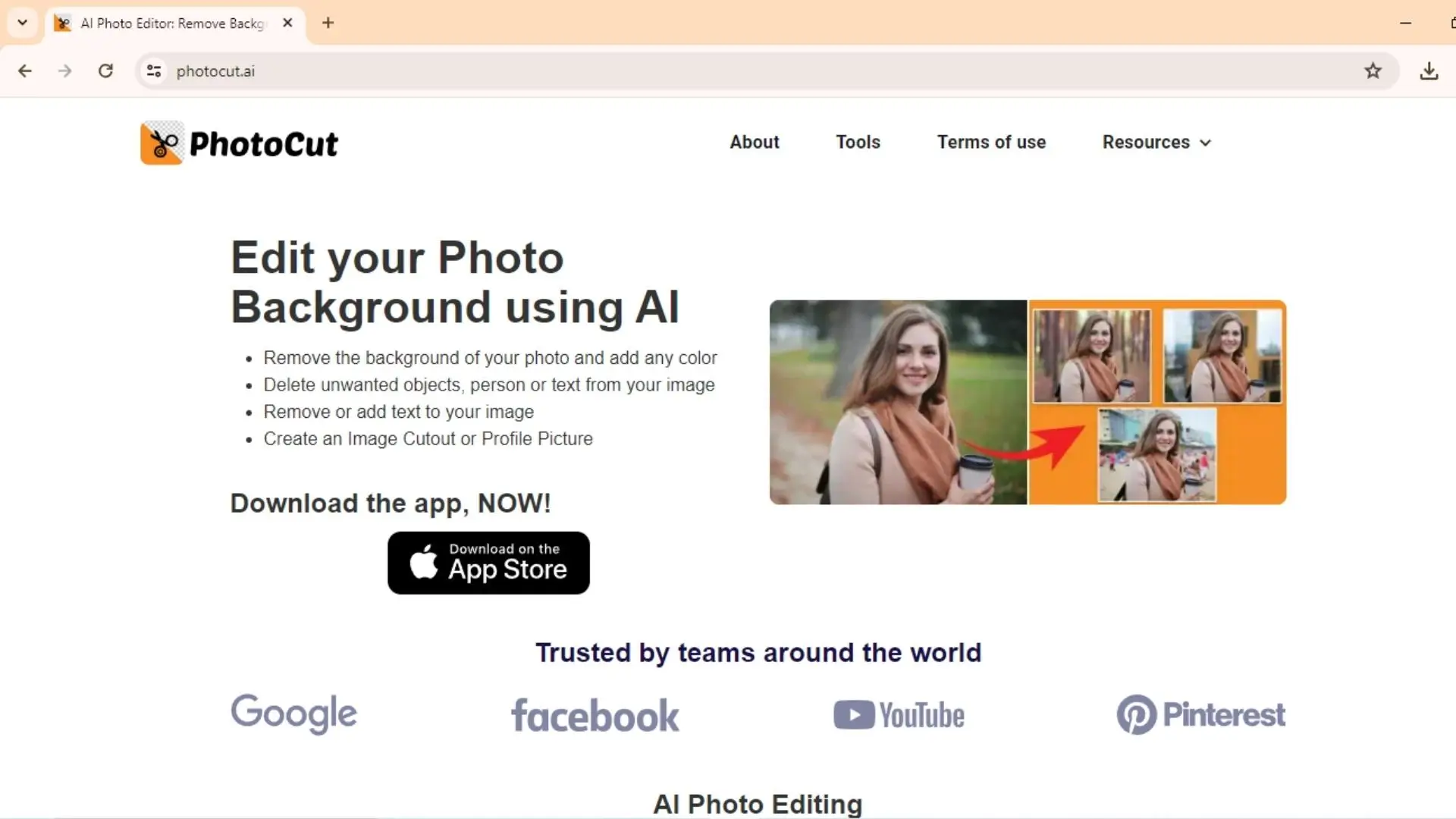Screen dimensions: 1456x819
Task: Click 'Remove or add text to your image'
Action: pos(399,412)
